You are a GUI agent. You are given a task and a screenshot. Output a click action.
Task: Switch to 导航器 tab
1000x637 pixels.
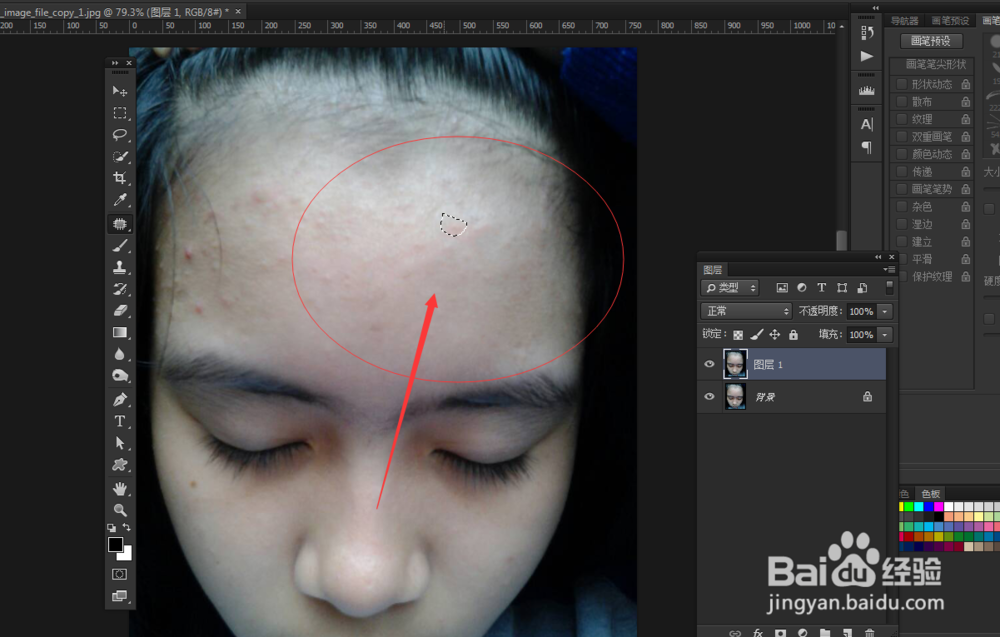[x=904, y=21]
